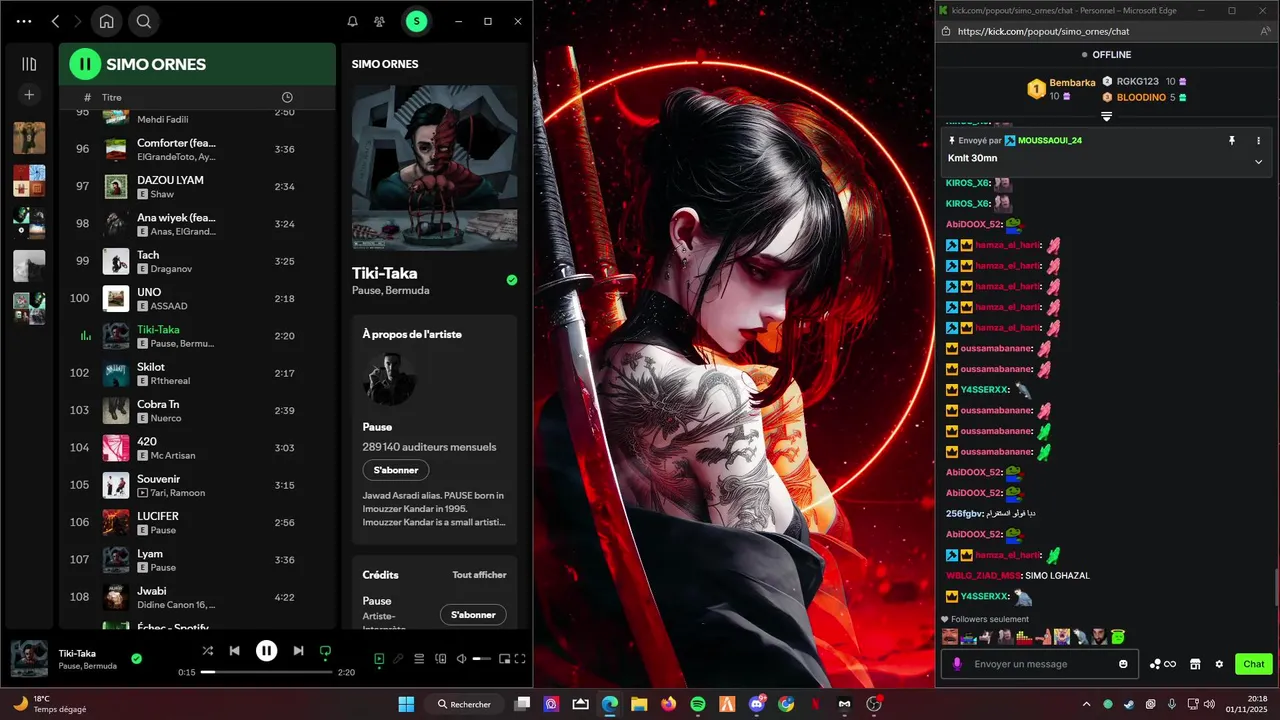Skip to next track
Screen dimensions: 1280x720
298,651
